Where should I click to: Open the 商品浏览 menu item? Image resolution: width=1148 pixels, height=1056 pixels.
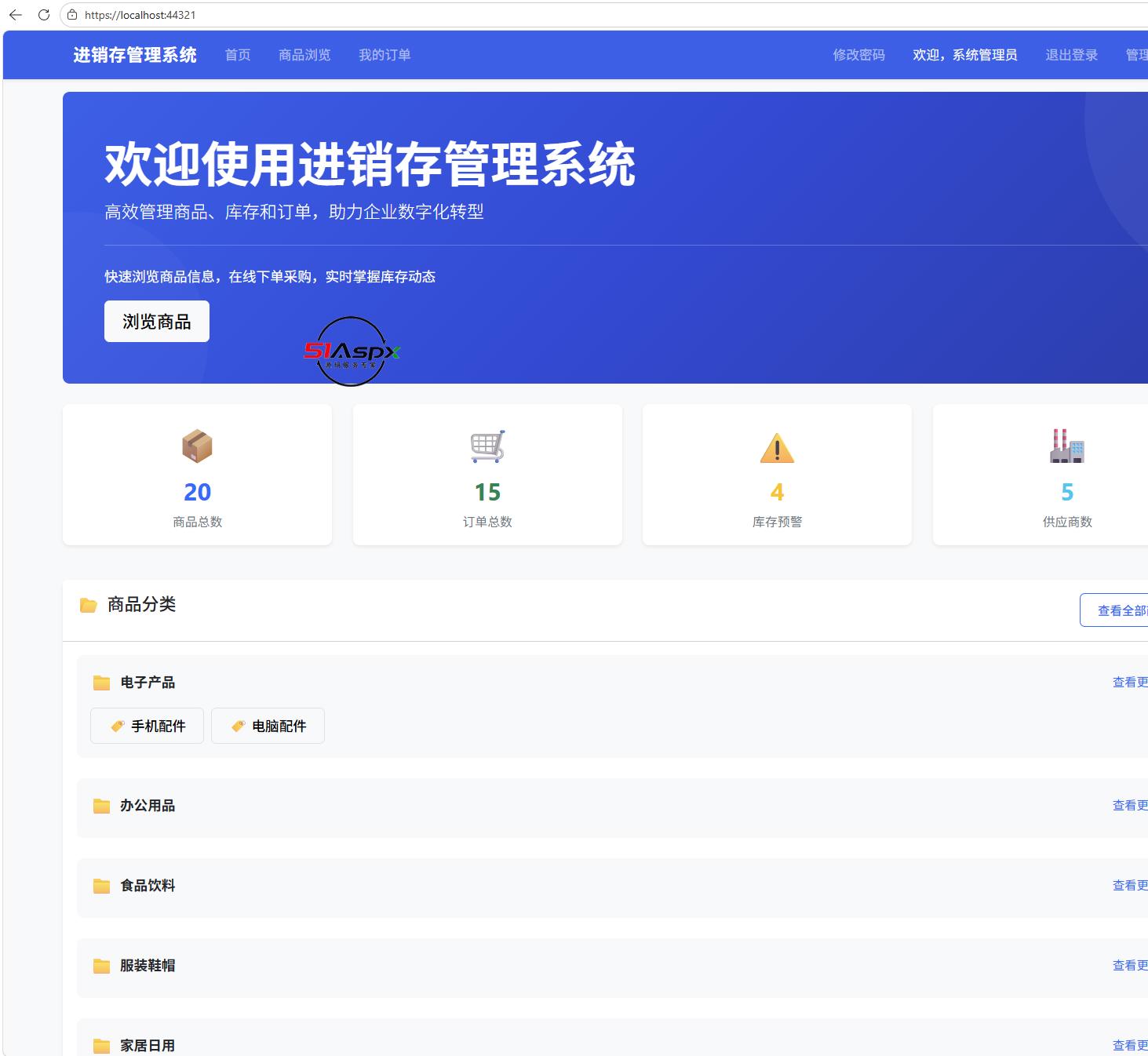(304, 55)
